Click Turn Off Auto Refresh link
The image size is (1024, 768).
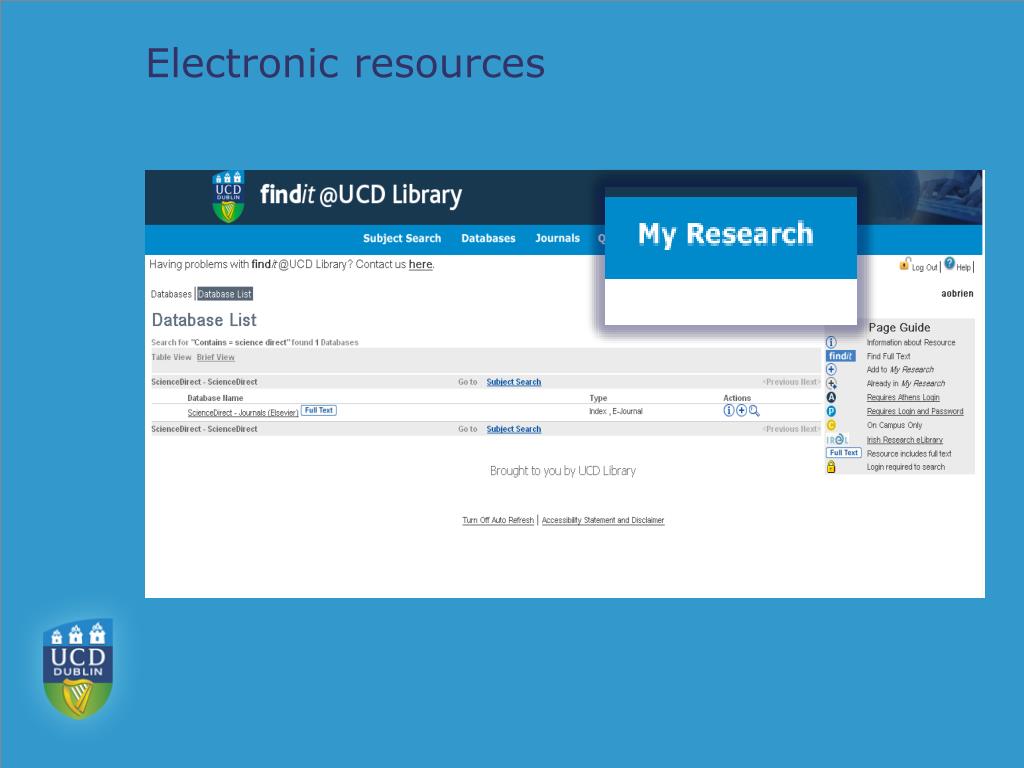[498, 520]
